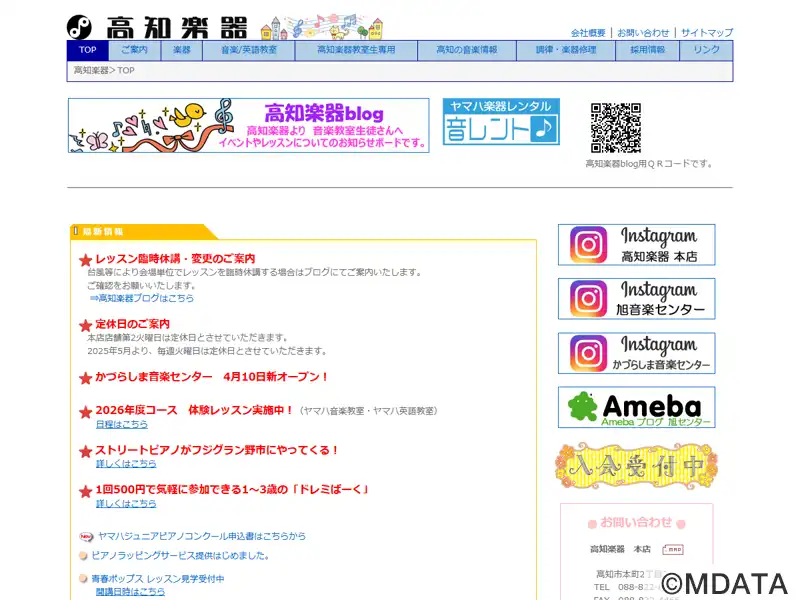Open 高知楽器教室生専用 tab
The image size is (800, 600).
[x=356, y=50]
